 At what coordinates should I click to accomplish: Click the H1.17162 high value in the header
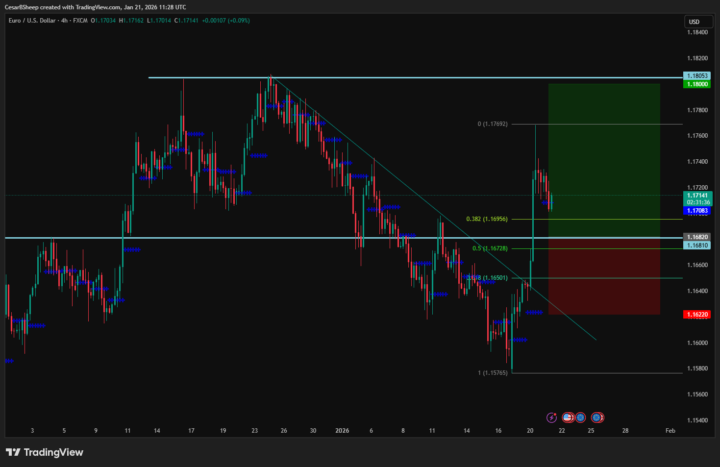(x=131, y=20)
